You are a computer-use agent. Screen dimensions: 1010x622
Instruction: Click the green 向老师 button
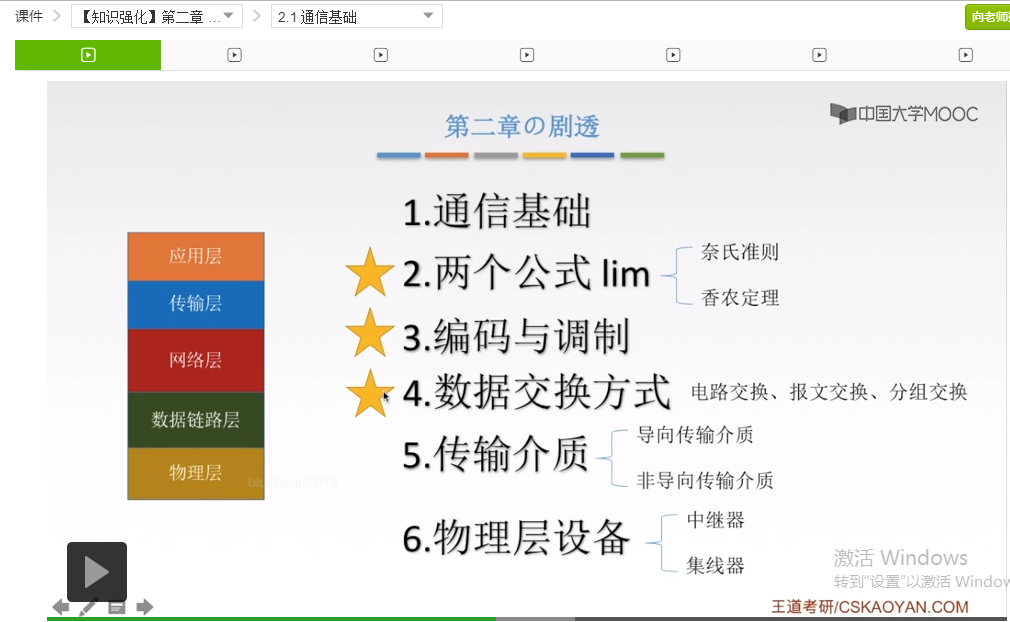(987, 17)
